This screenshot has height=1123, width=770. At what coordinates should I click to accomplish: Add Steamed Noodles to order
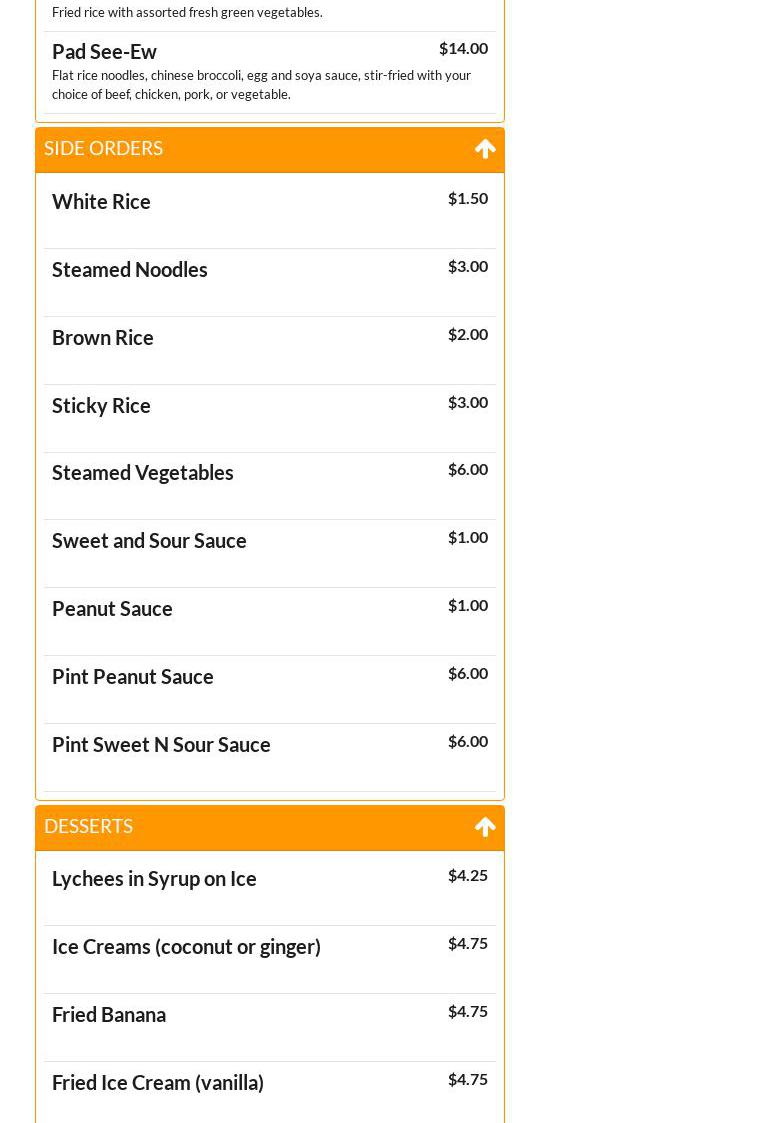click(130, 269)
